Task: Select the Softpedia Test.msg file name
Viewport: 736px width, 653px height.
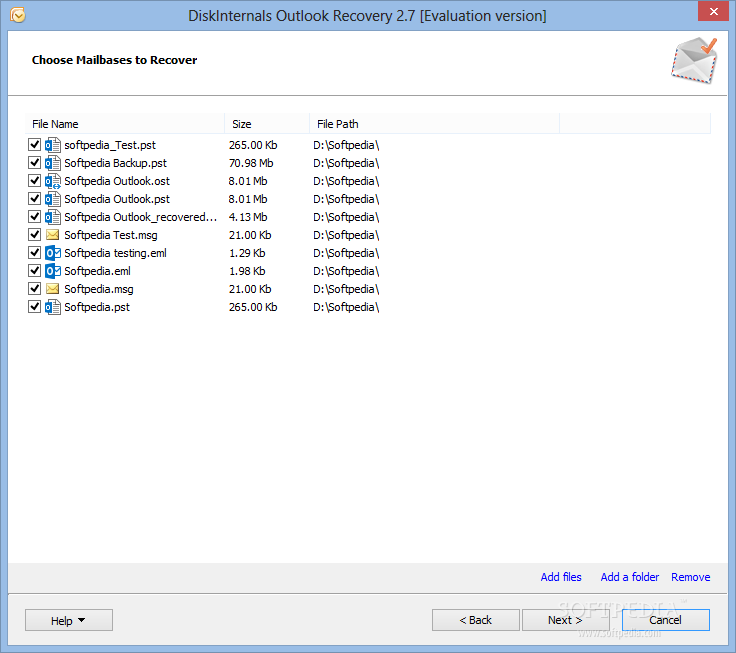Action: click(111, 235)
